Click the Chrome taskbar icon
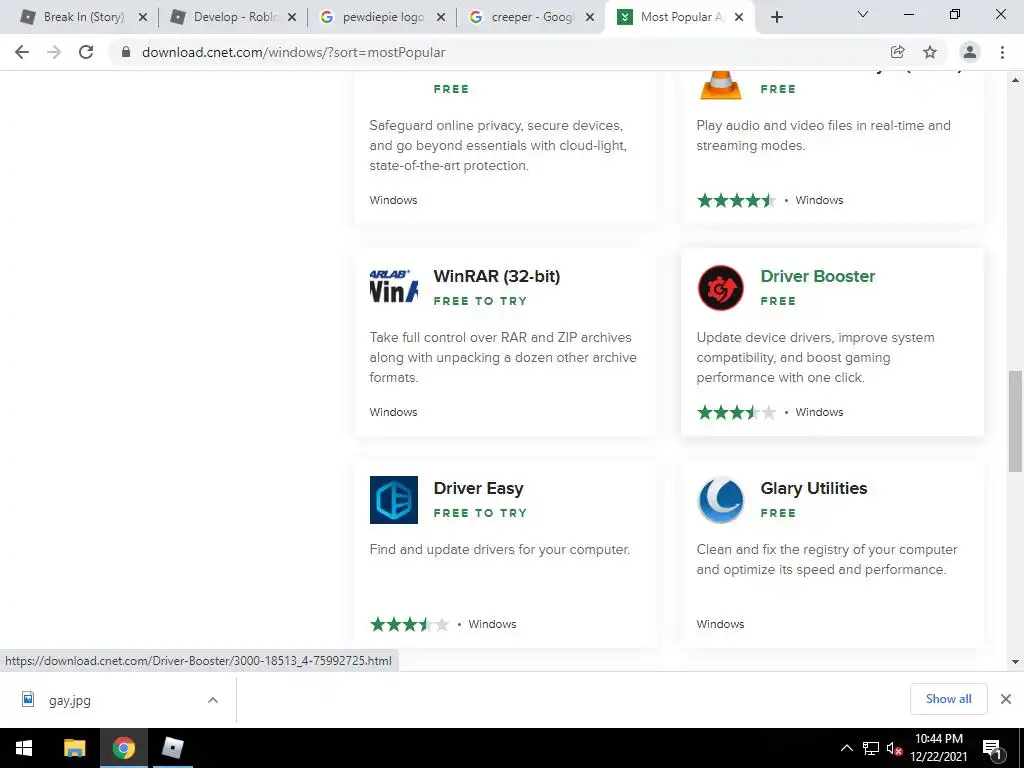 tap(123, 748)
